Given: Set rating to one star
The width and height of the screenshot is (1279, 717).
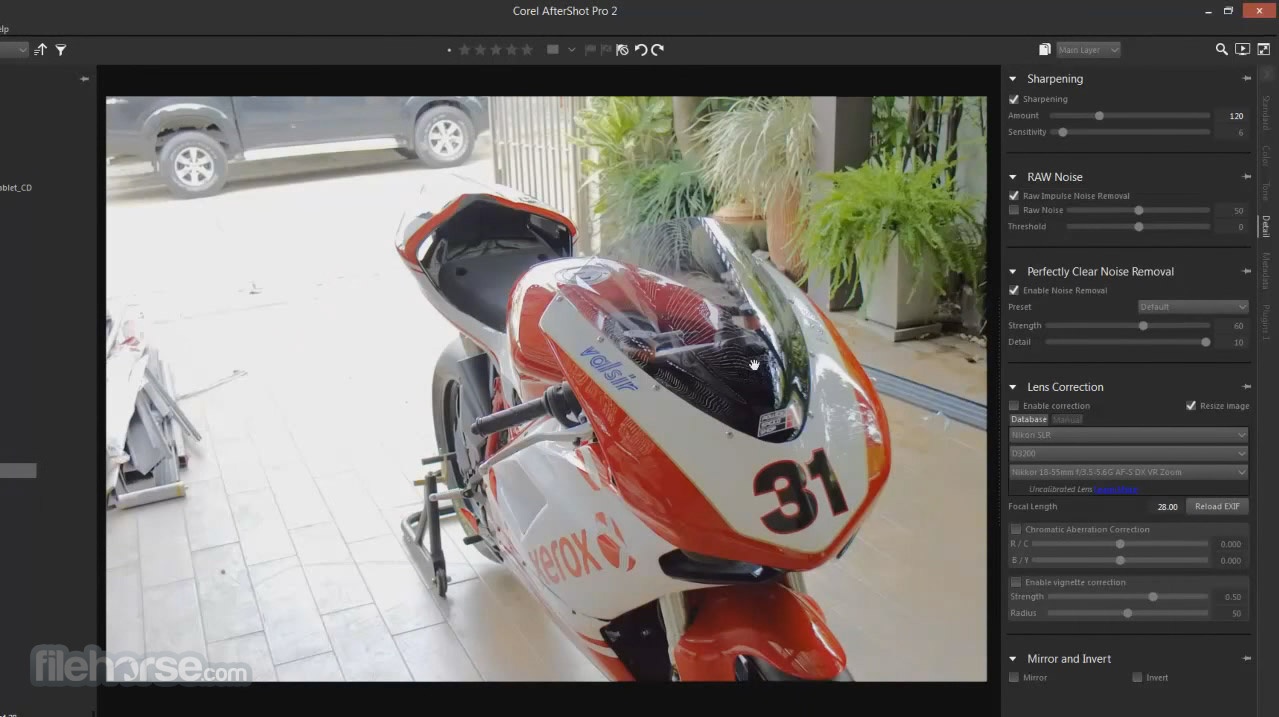Looking at the screenshot, I should click(465, 49).
